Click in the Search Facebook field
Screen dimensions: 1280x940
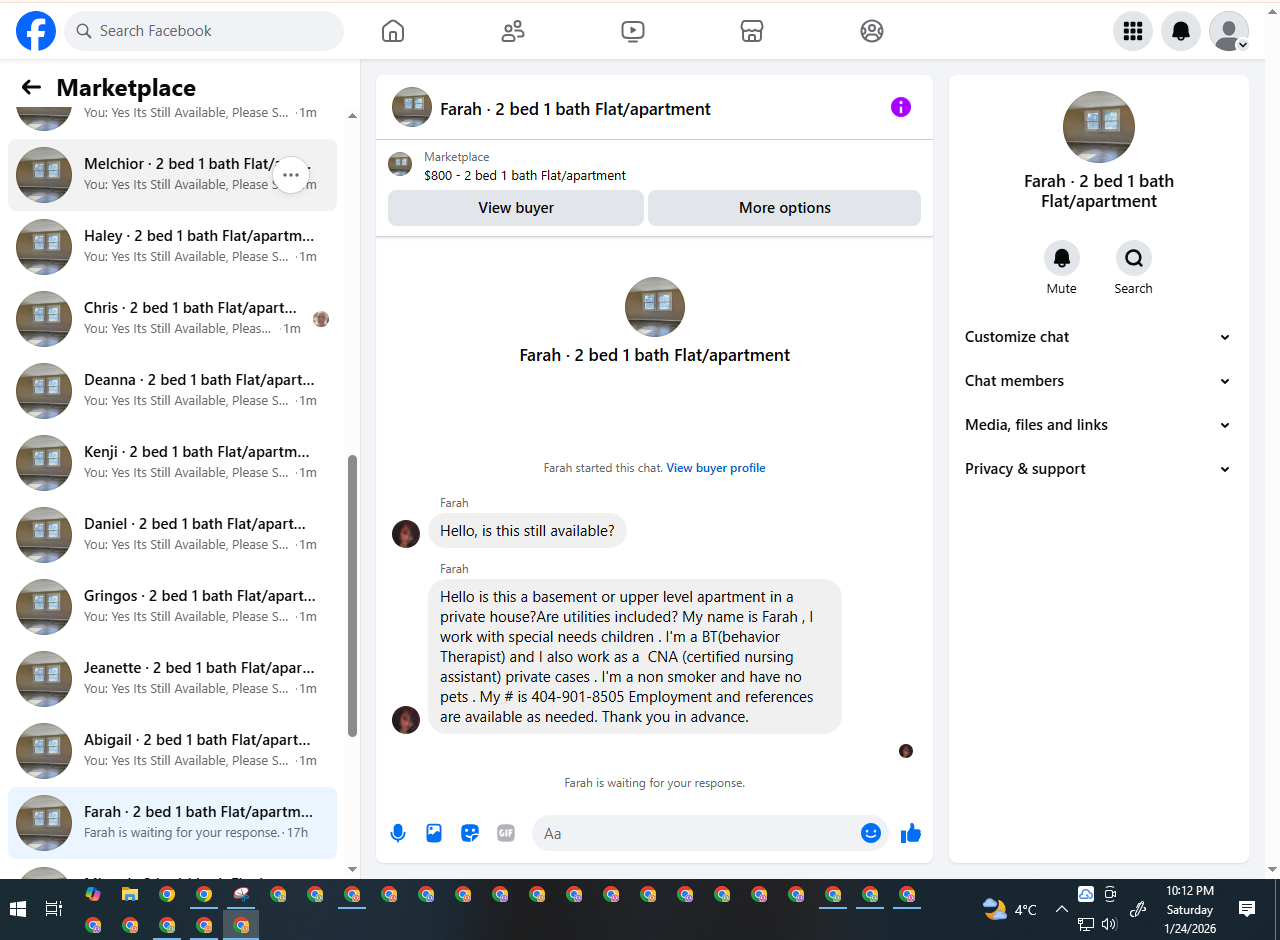click(x=204, y=31)
